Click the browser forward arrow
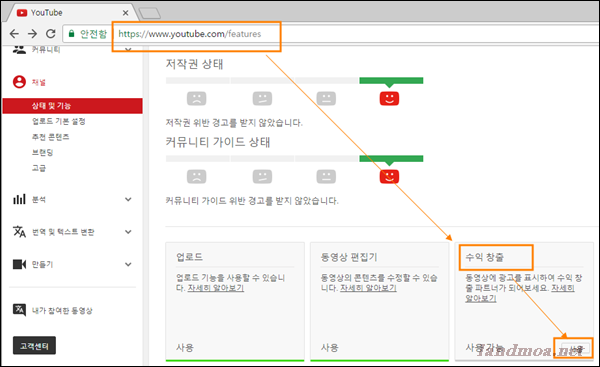 (33, 34)
